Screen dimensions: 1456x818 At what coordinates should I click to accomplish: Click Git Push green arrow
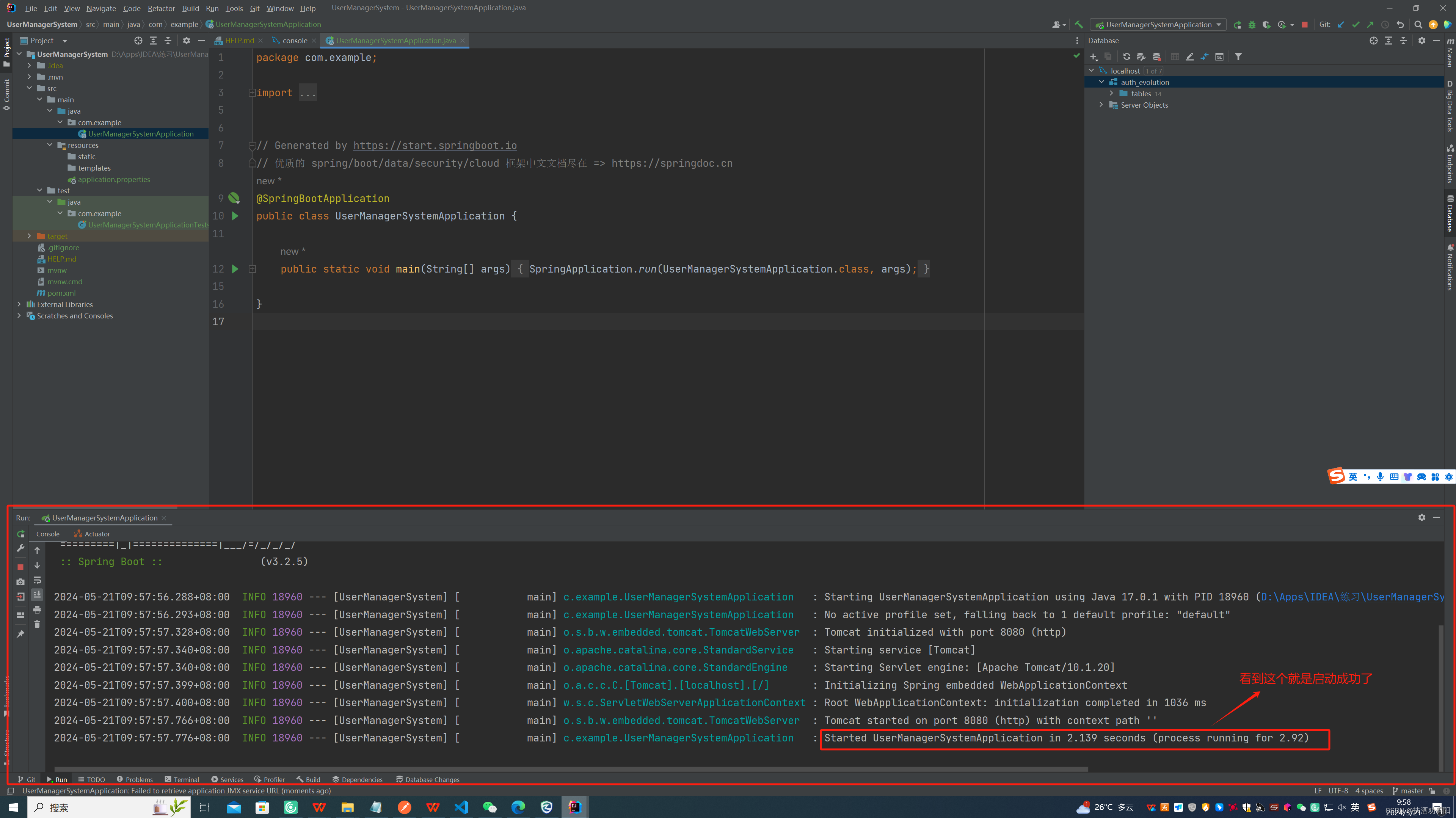click(x=1370, y=24)
